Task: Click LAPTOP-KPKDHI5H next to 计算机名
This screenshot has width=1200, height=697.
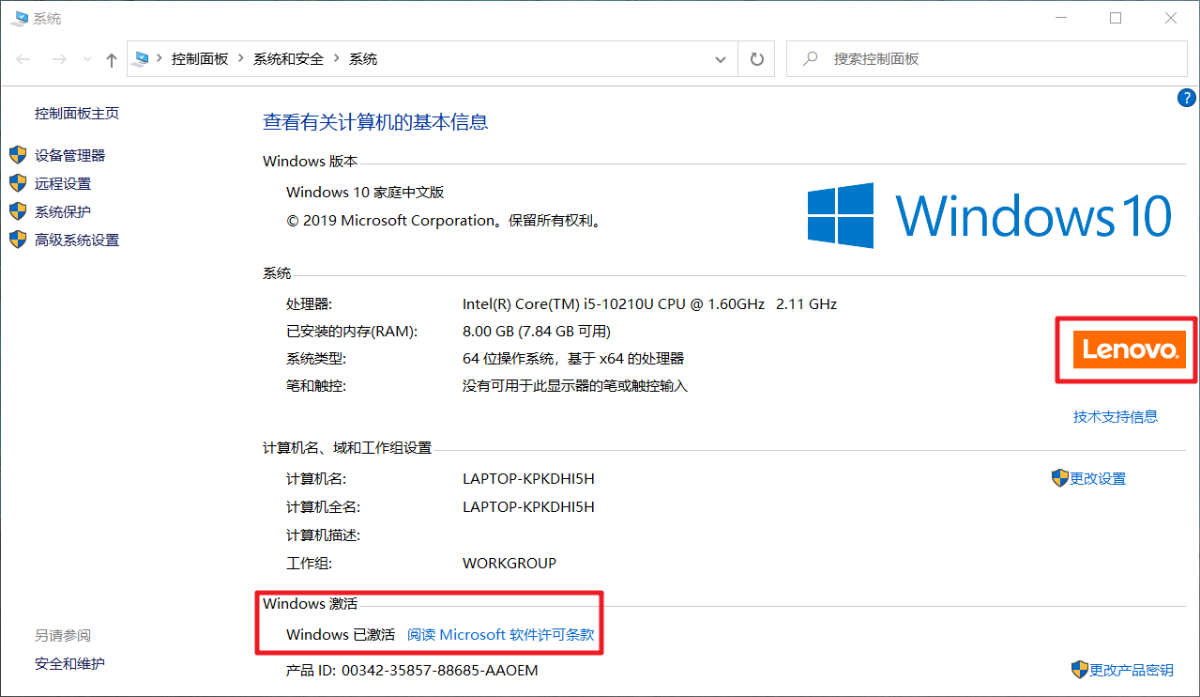Action: tap(528, 478)
